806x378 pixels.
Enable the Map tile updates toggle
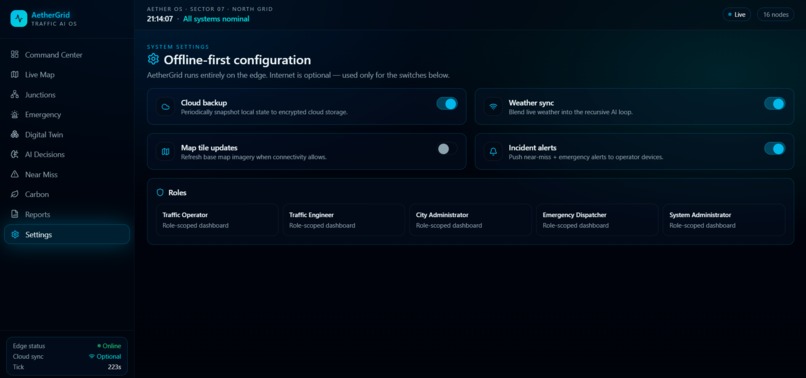point(447,149)
